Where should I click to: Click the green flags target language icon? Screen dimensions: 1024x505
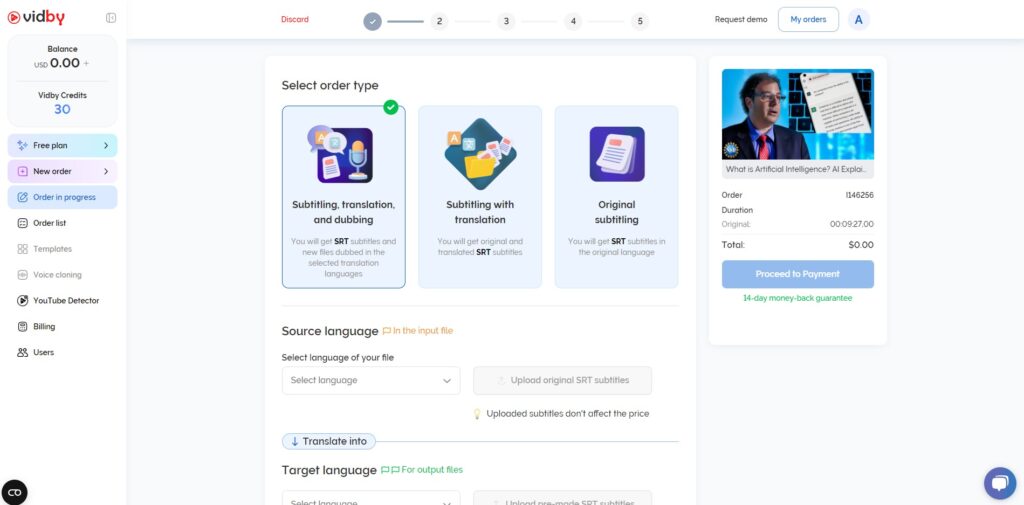click(390, 470)
